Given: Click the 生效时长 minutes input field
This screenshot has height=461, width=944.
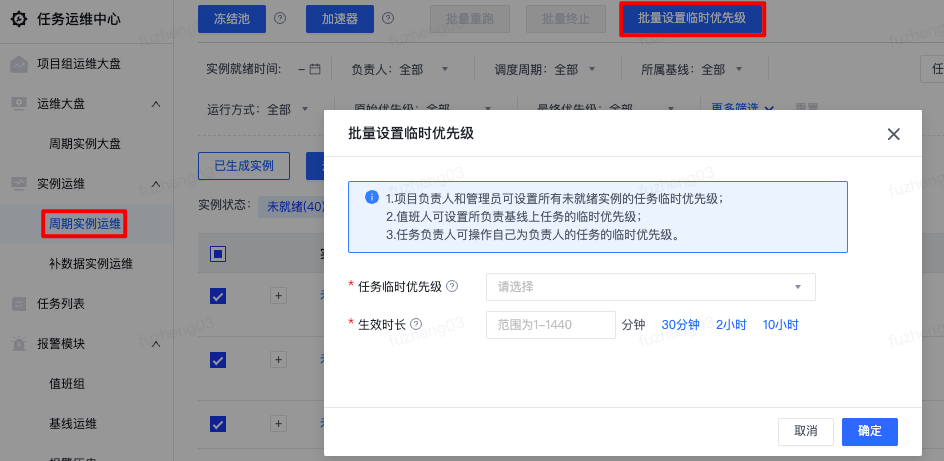Looking at the screenshot, I should point(550,325).
